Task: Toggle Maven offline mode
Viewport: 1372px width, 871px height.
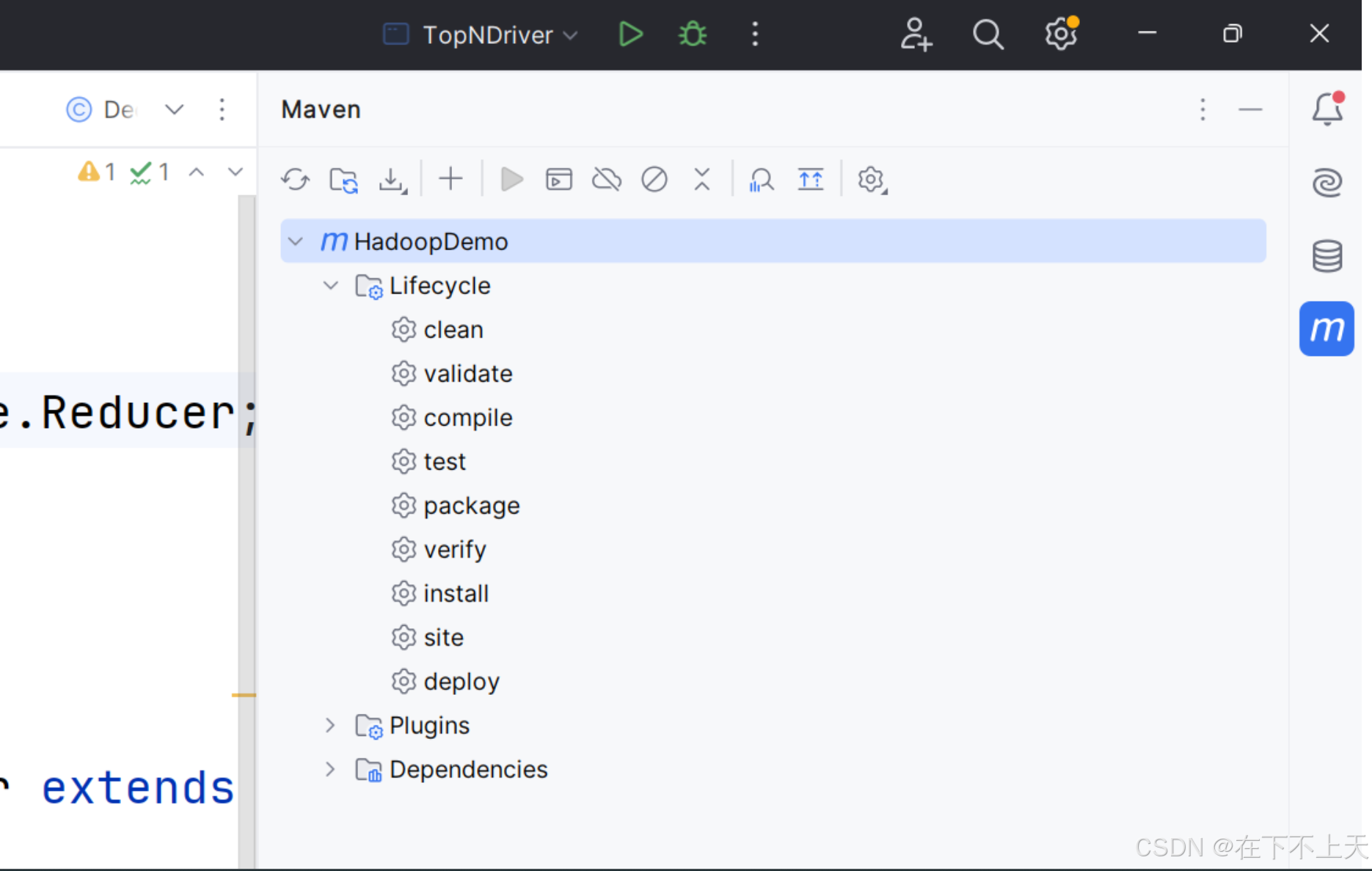Action: [607, 180]
